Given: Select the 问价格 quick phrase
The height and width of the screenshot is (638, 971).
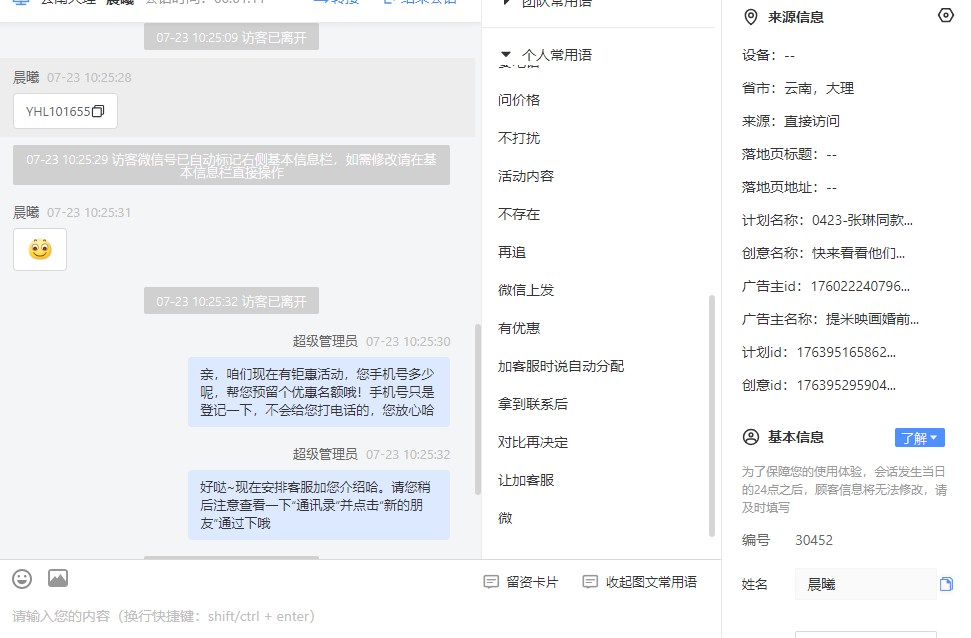Looking at the screenshot, I should (519, 100).
